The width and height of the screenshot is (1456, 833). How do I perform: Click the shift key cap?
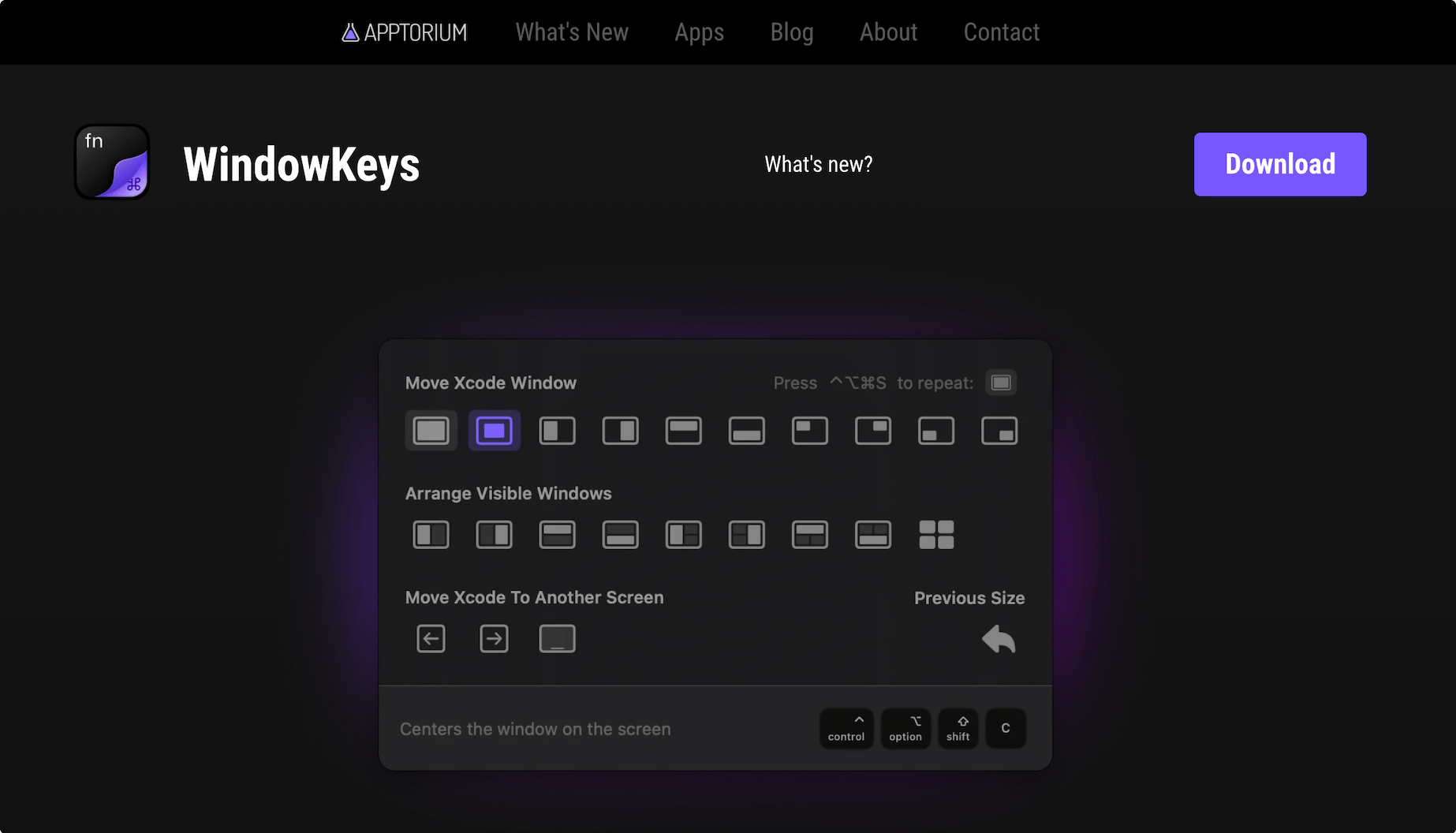click(x=958, y=728)
